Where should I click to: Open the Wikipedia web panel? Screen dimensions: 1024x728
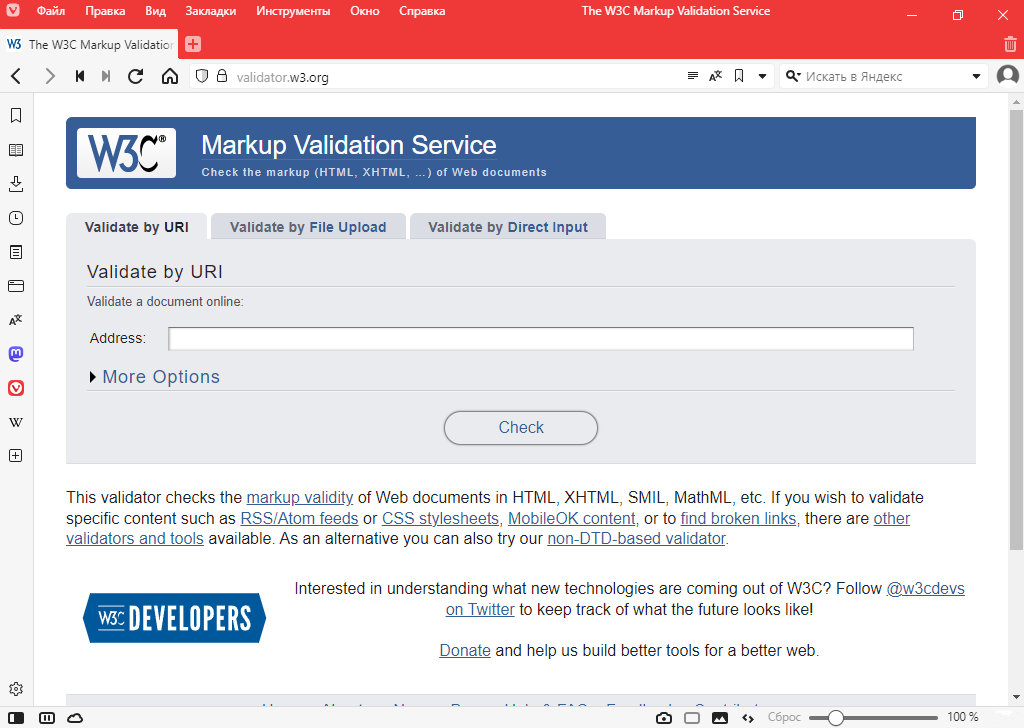(x=16, y=422)
